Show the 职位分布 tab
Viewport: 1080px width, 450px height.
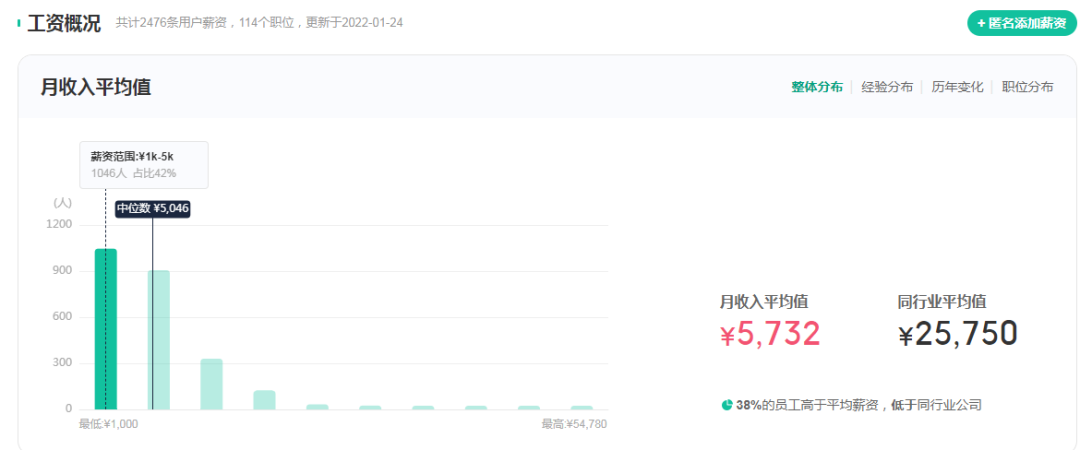point(1027,87)
